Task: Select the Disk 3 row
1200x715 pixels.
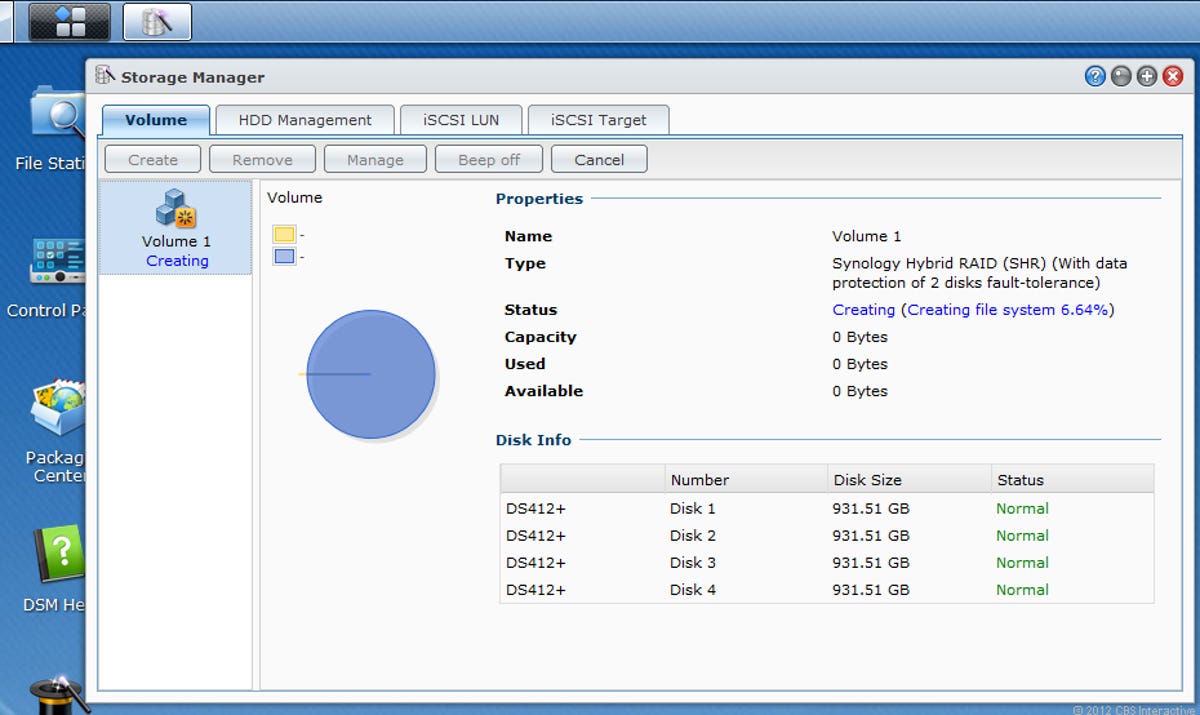Action: pos(826,562)
